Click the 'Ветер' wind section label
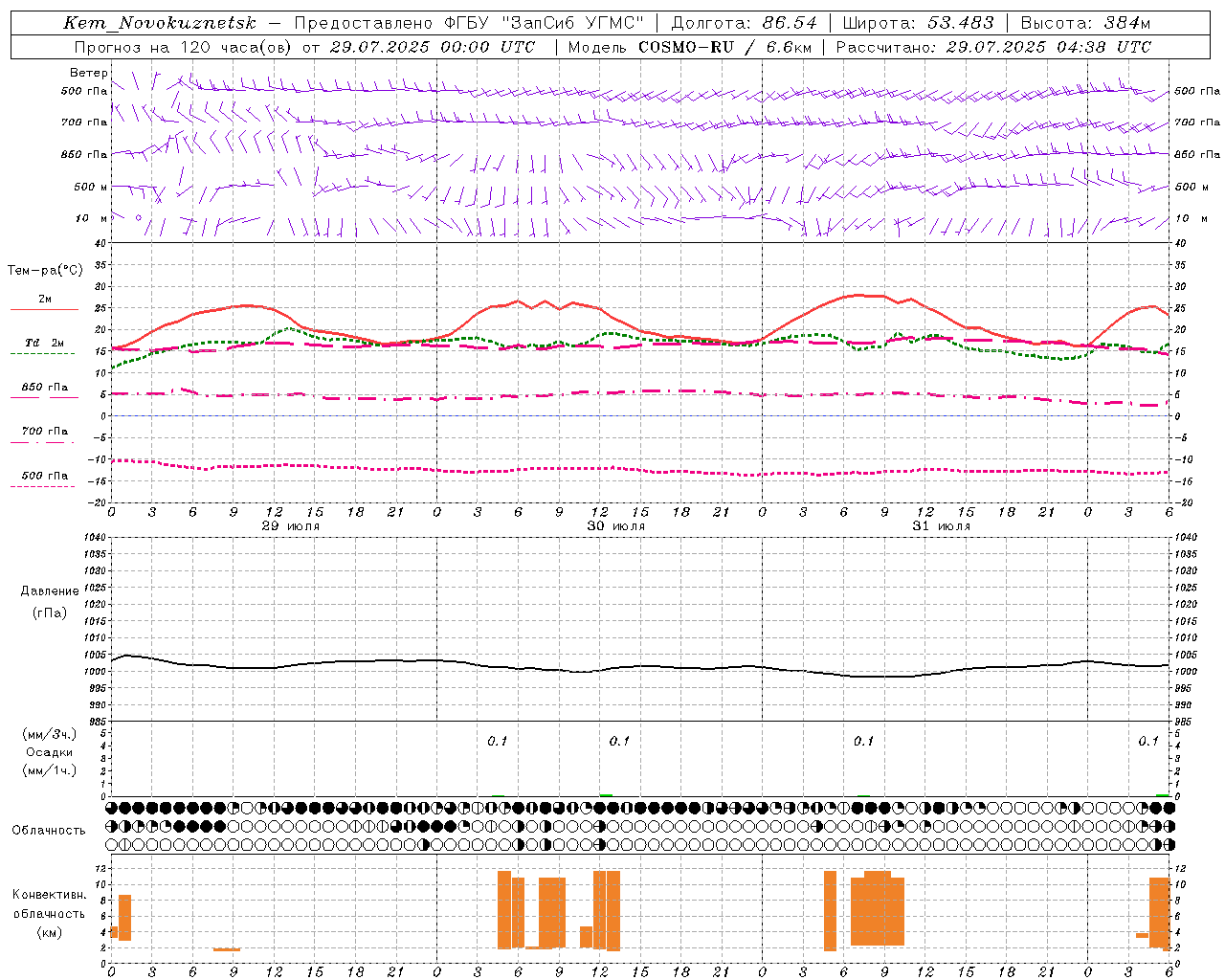 pos(89,73)
